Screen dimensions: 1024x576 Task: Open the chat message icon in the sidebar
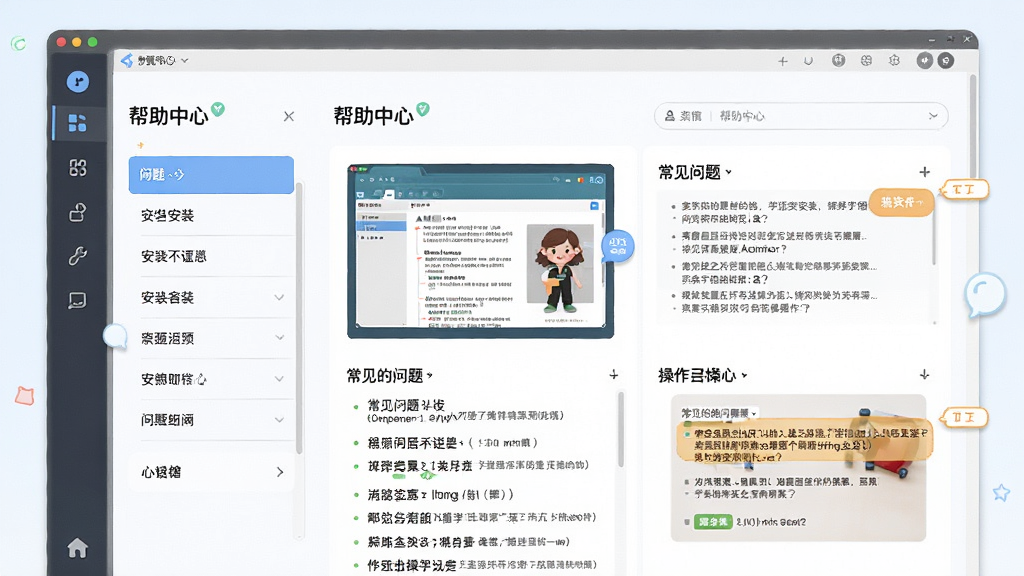(x=78, y=300)
